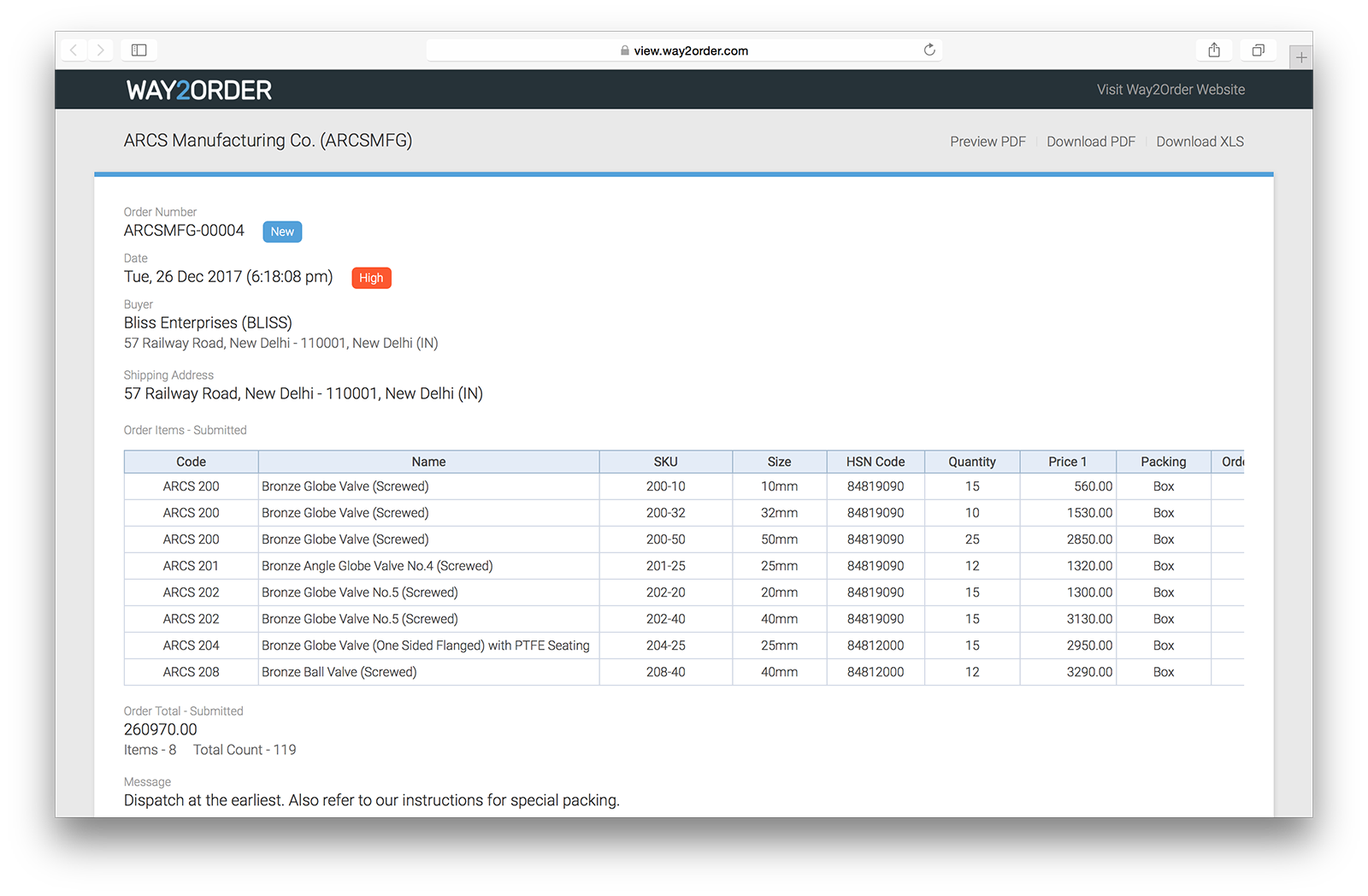Select SKU cell 200-10
This screenshot has width=1368, height=896.
[665, 486]
